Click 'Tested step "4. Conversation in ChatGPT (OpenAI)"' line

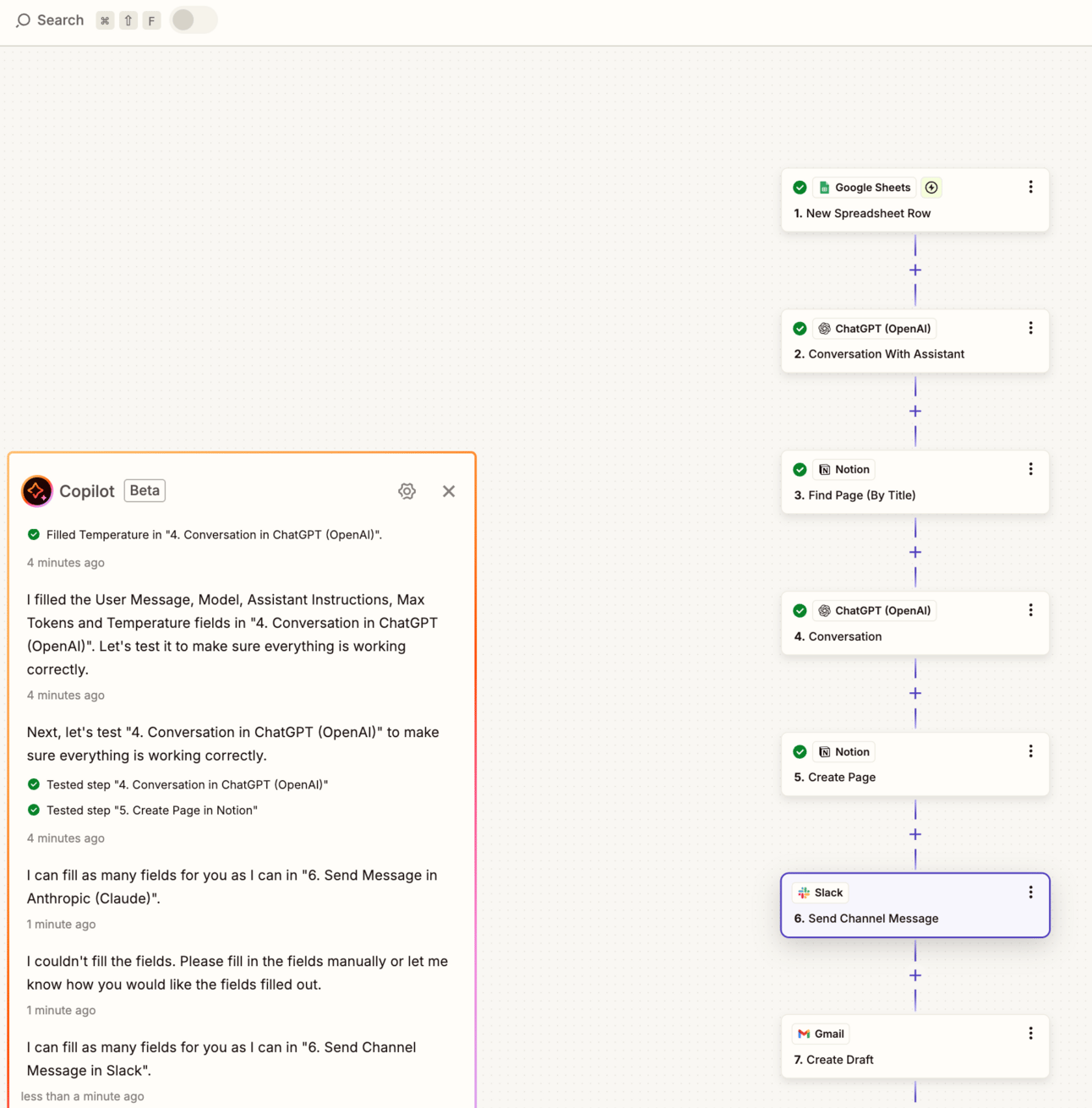(187, 785)
